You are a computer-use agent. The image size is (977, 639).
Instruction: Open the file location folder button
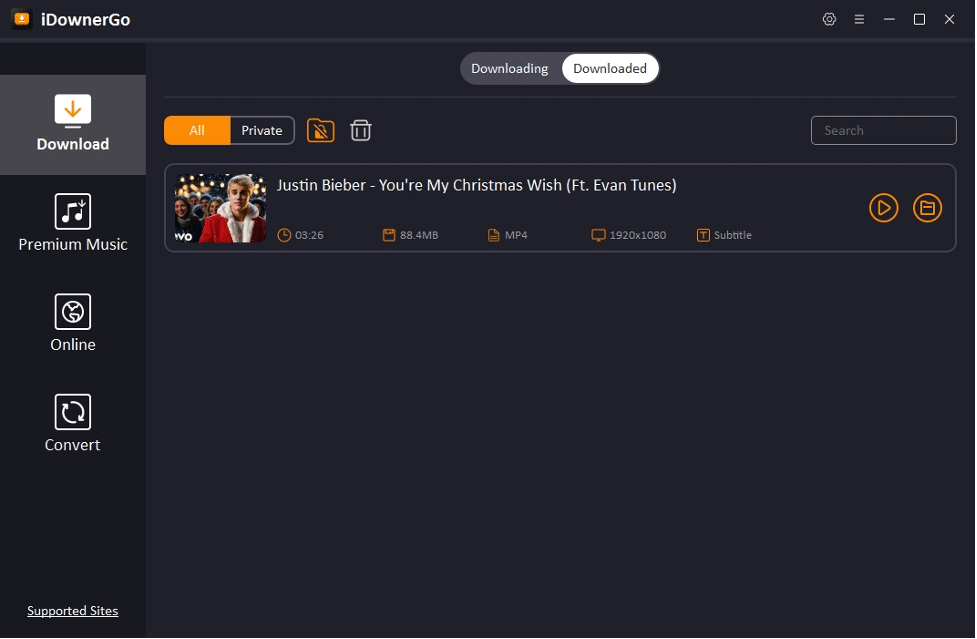(927, 208)
